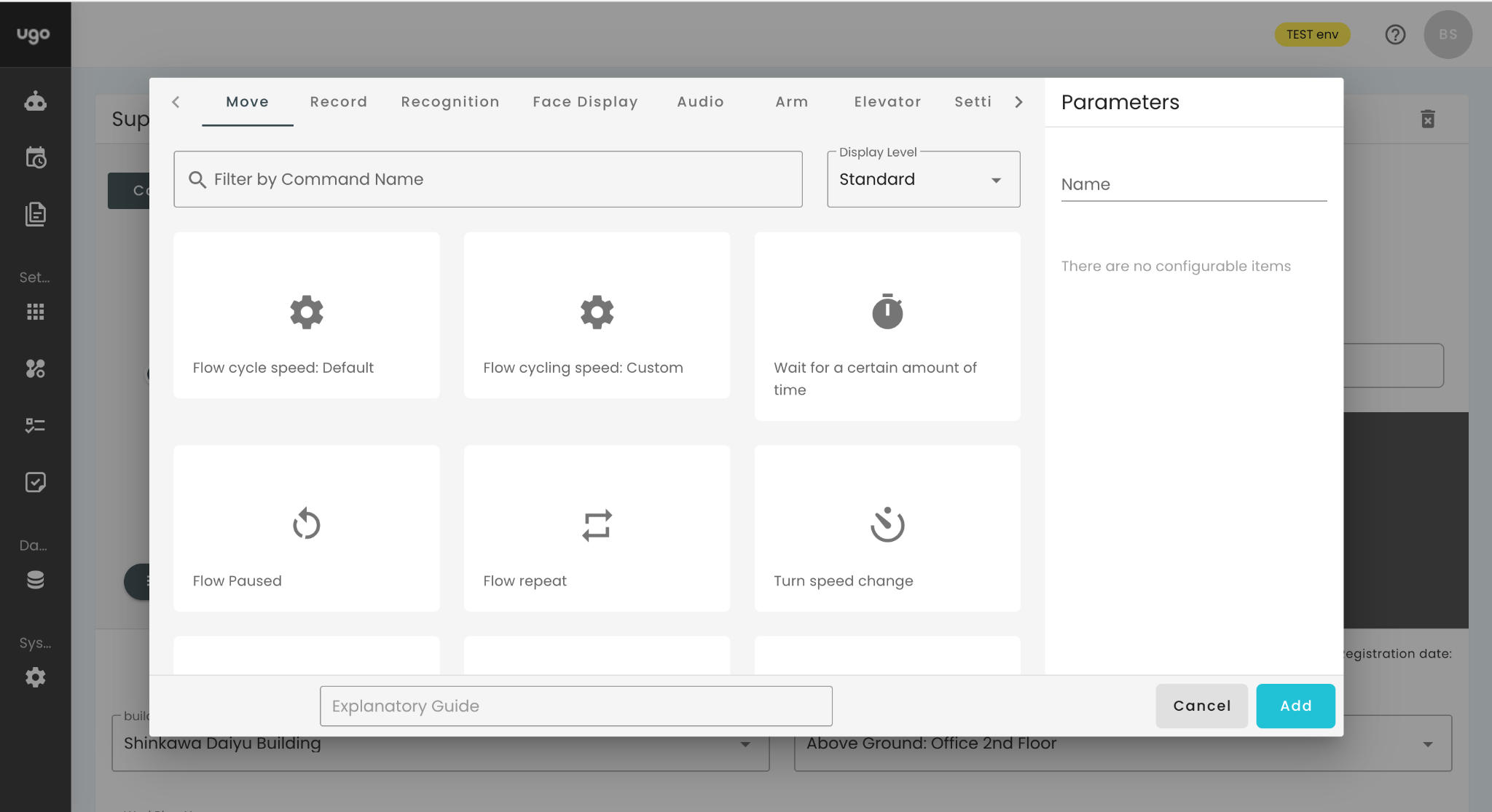Open the Face Display tab
Viewport: 1492px width, 812px height.
click(585, 101)
